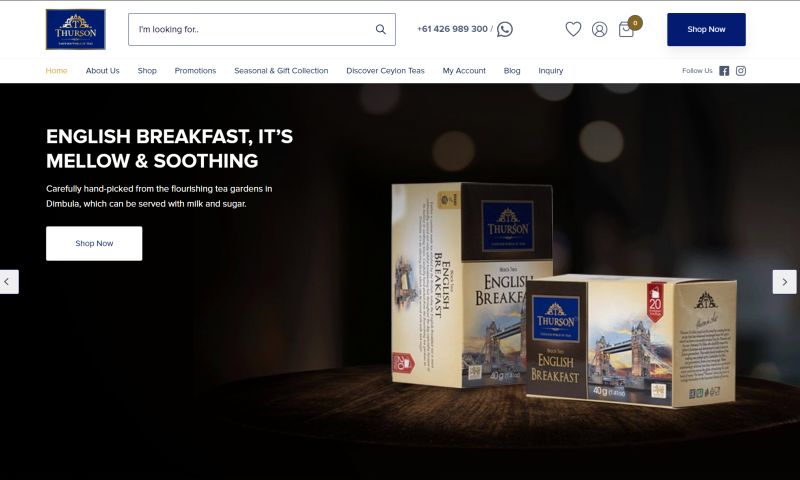Click the search magnifier icon
This screenshot has width=800, height=480.
[x=381, y=30]
